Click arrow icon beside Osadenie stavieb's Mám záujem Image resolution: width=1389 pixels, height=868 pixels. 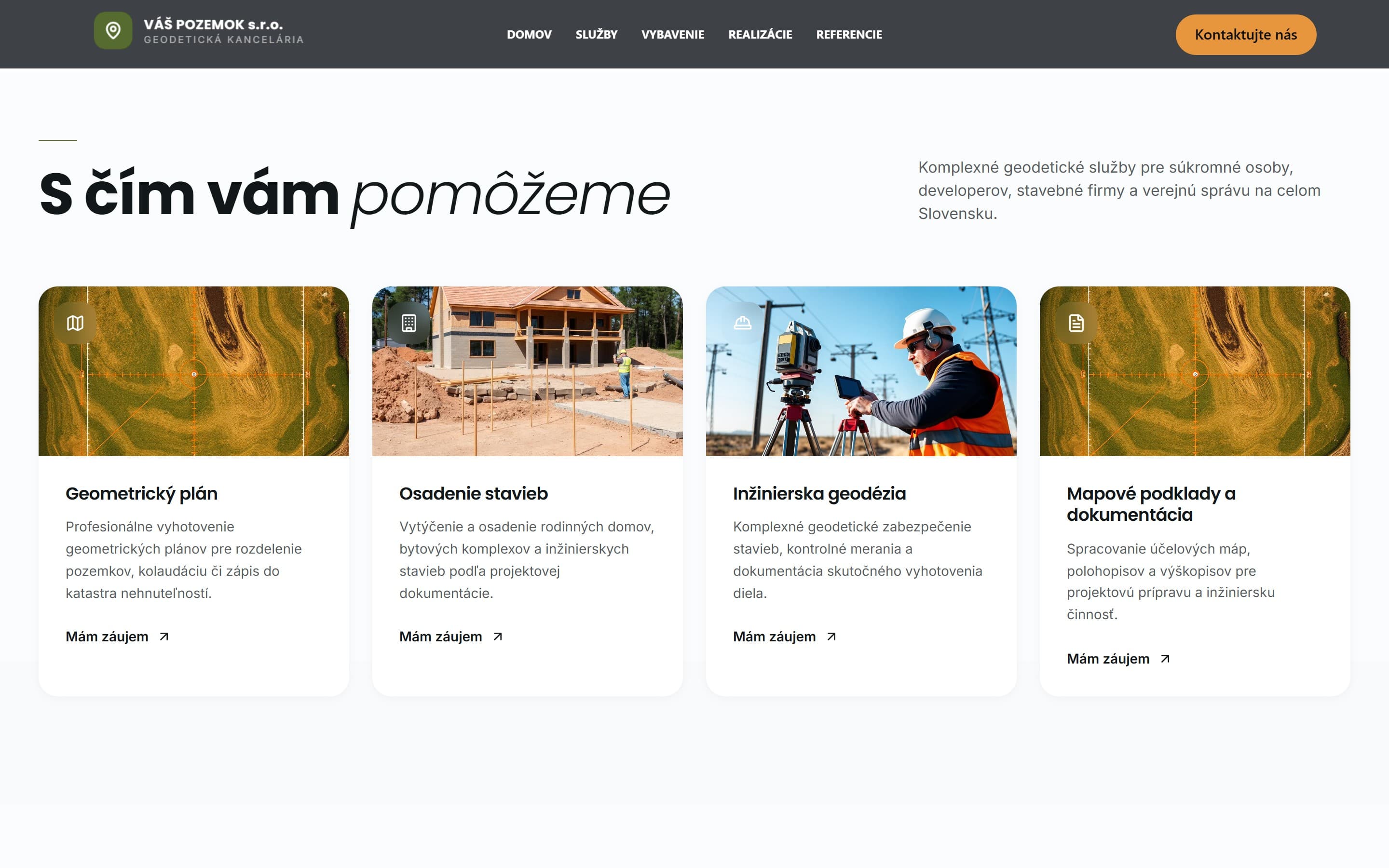click(x=498, y=636)
